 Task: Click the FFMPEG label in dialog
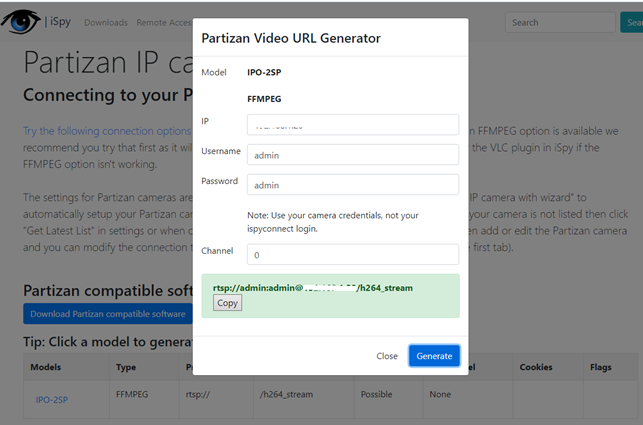pos(264,99)
